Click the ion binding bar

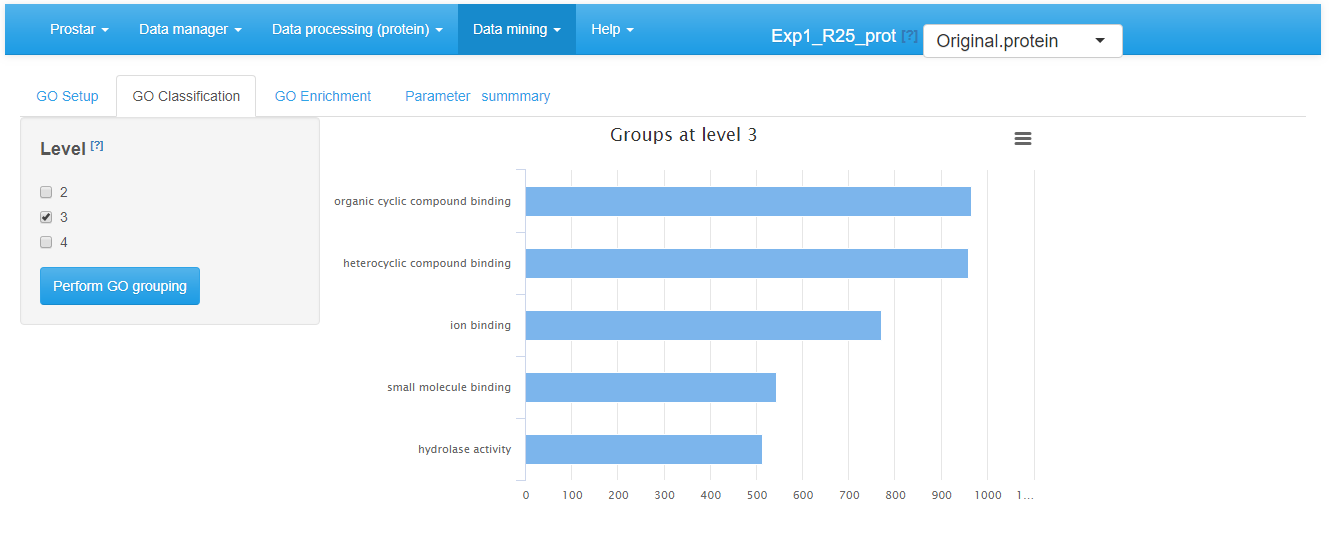(x=702, y=325)
